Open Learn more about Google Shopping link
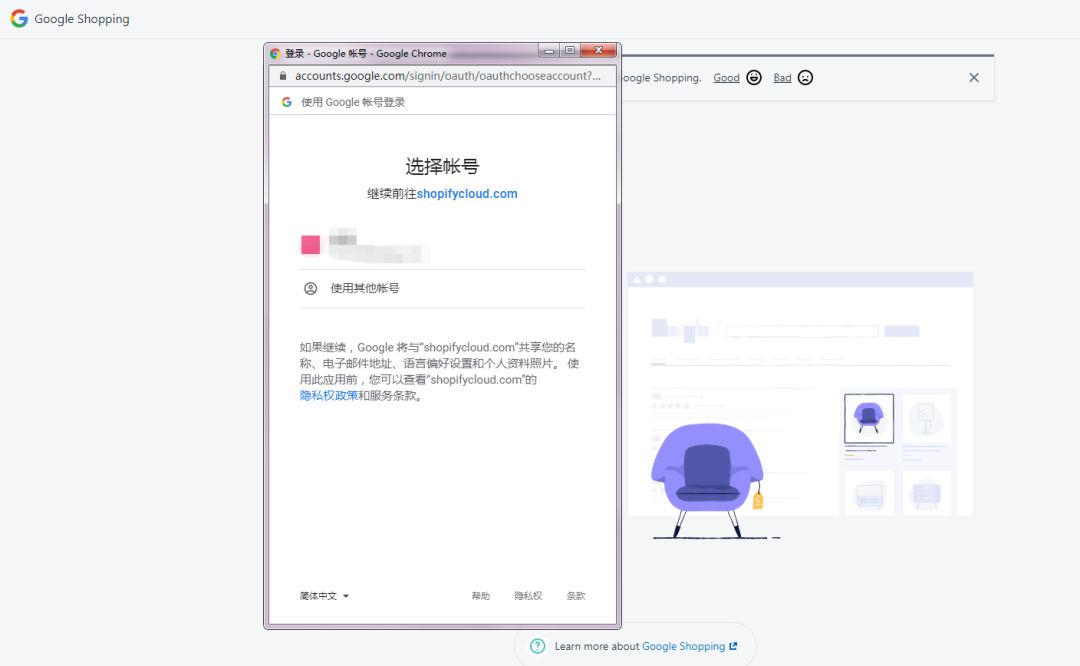The height and width of the screenshot is (666, 1080). click(x=683, y=646)
